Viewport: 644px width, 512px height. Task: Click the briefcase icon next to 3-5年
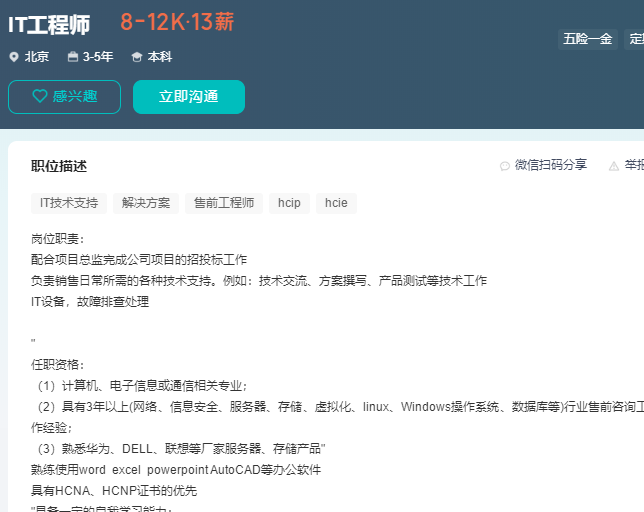(x=73, y=57)
